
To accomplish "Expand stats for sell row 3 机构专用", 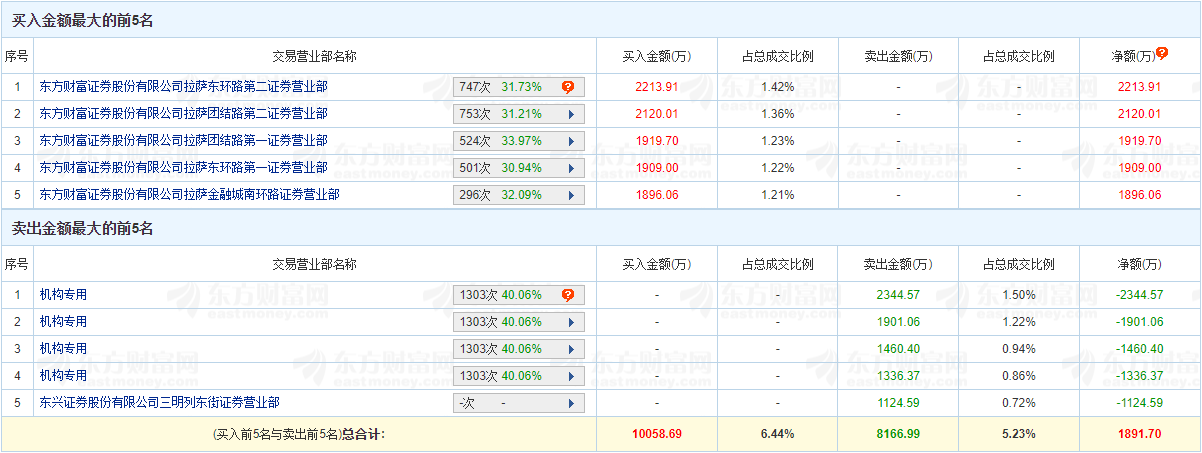I will pyautogui.click(x=571, y=349).
